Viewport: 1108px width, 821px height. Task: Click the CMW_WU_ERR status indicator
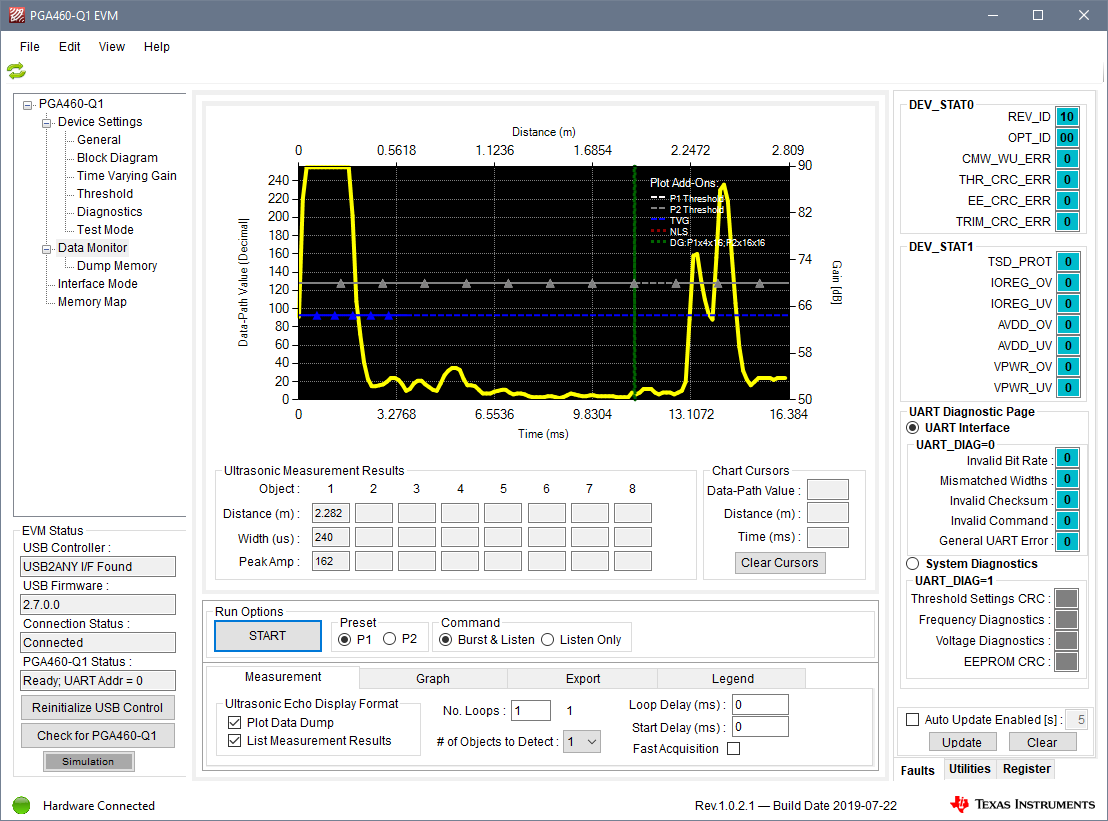tap(1067, 159)
